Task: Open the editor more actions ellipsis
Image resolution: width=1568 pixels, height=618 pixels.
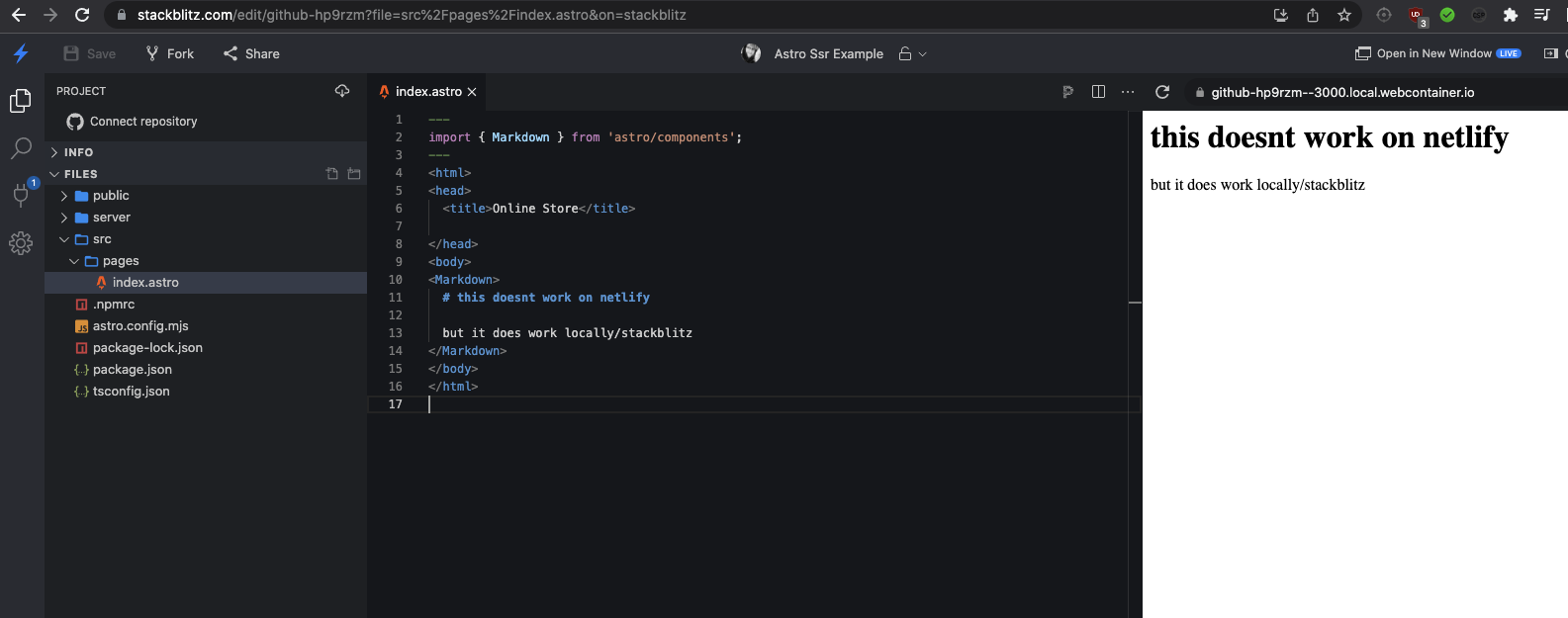Action: pyautogui.click(x=1128, y=92)
